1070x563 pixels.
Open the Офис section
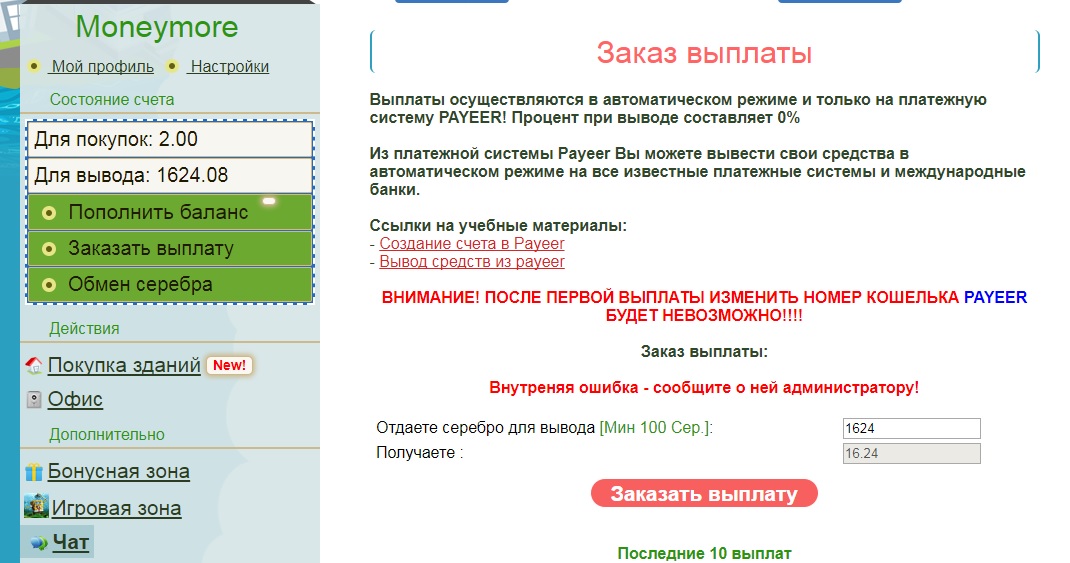pyautogui.click(x=75, y=399)
